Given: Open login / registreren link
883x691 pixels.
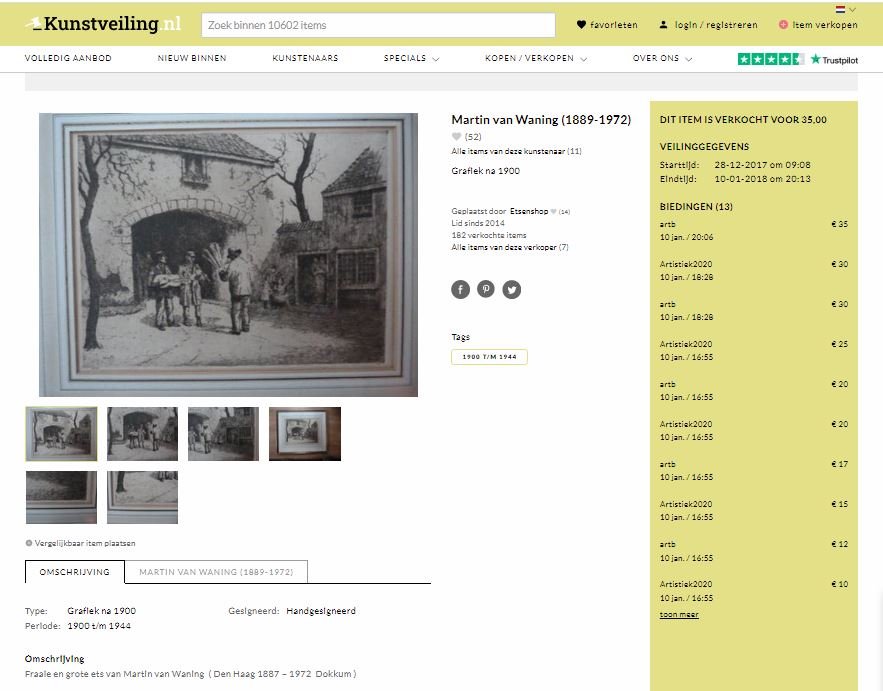Looking at the screenshot, I should (716, 25).
